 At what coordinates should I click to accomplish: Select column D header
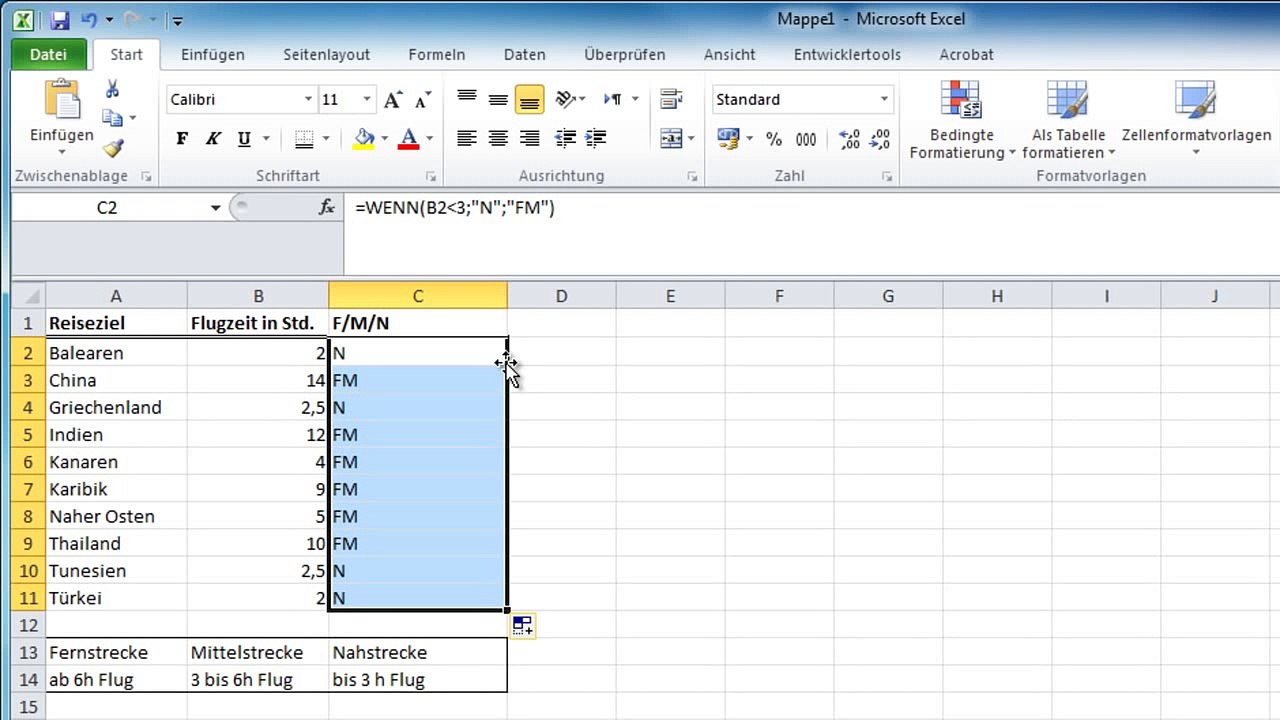tap(561, 296)
